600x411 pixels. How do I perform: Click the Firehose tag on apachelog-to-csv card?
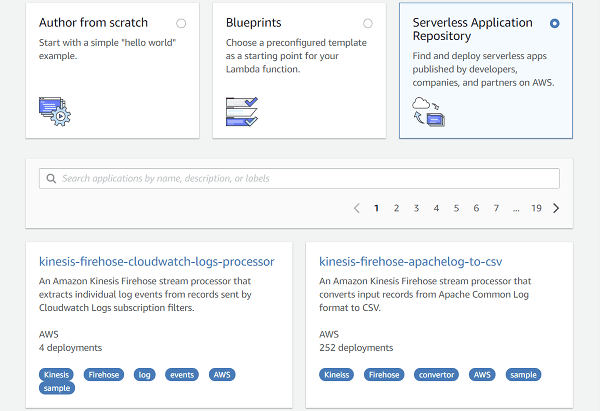(x=384, y=375)
